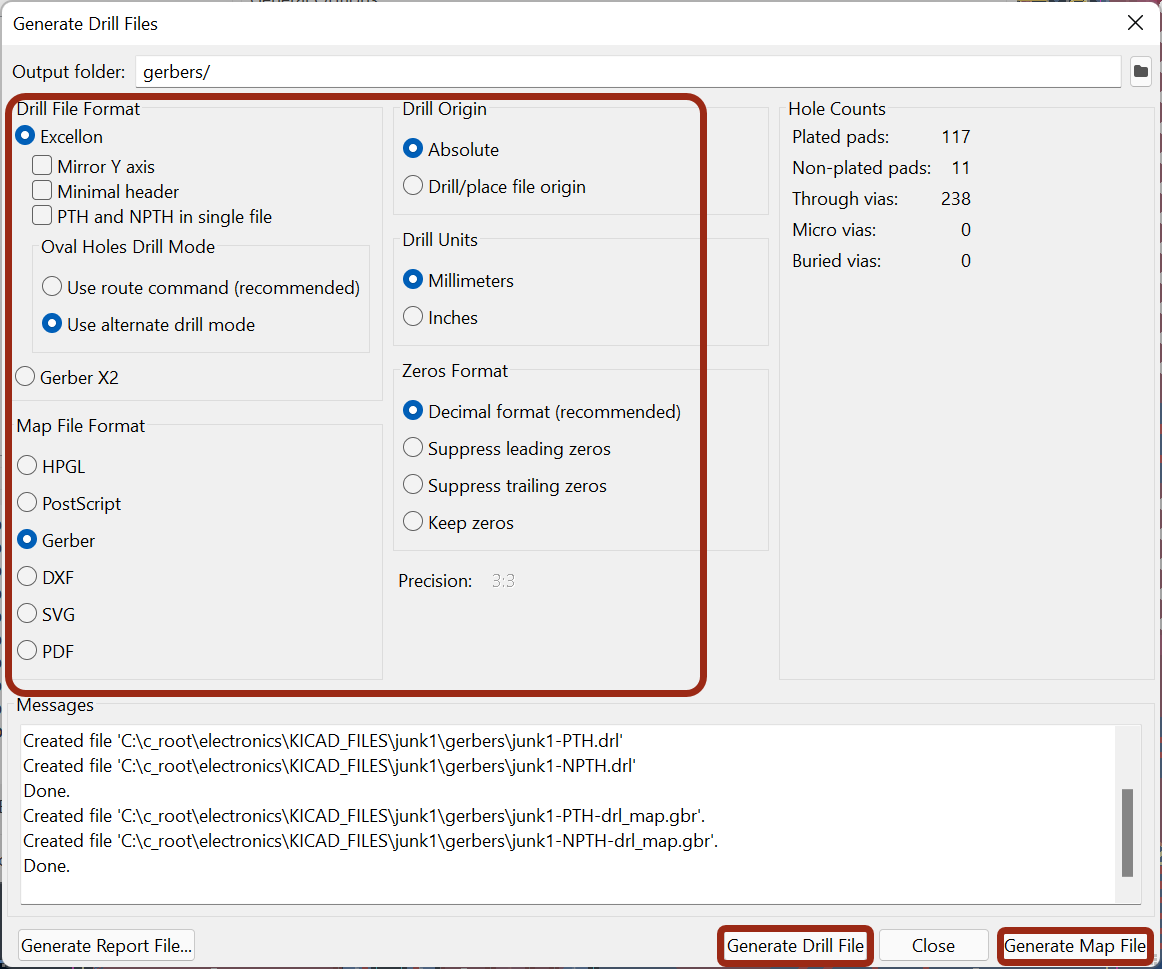Select PDF as map format

pyautogui.click(x=28, y=651)
